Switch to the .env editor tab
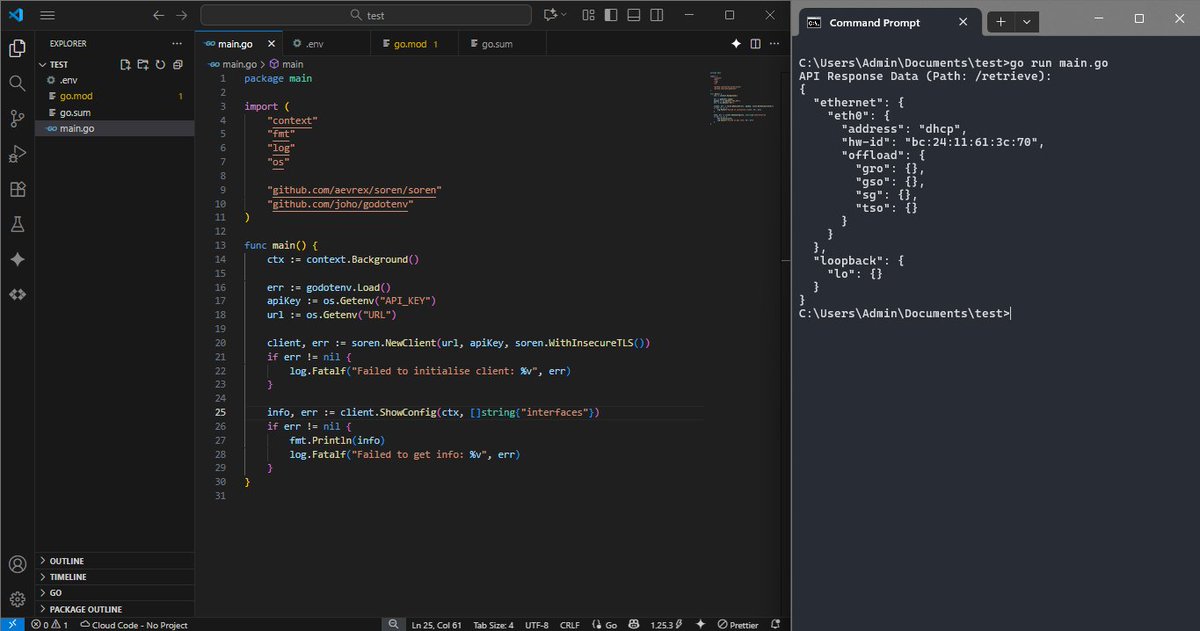Image resolution: width=1200 pixels, height=631 pixels. (x=325, y=44)
